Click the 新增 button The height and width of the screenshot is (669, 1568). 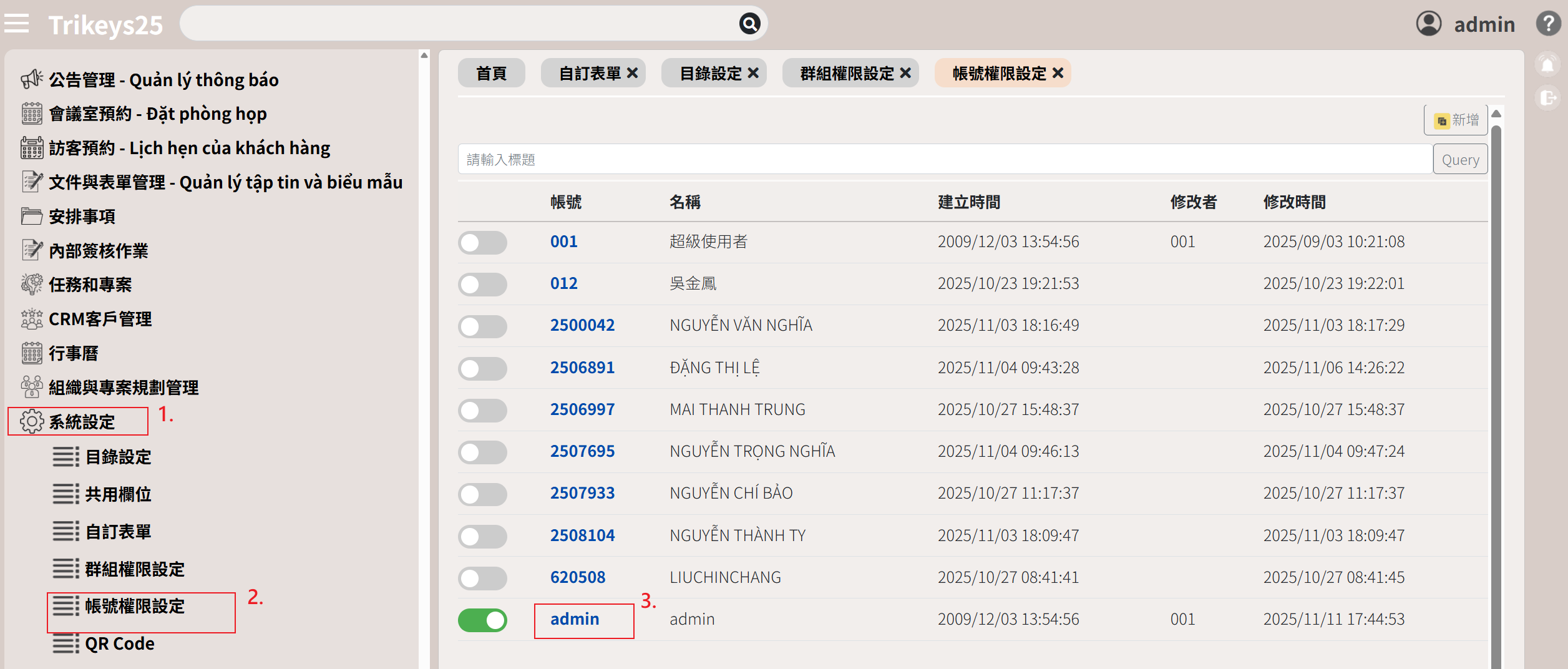click(x=1456, y=120)
